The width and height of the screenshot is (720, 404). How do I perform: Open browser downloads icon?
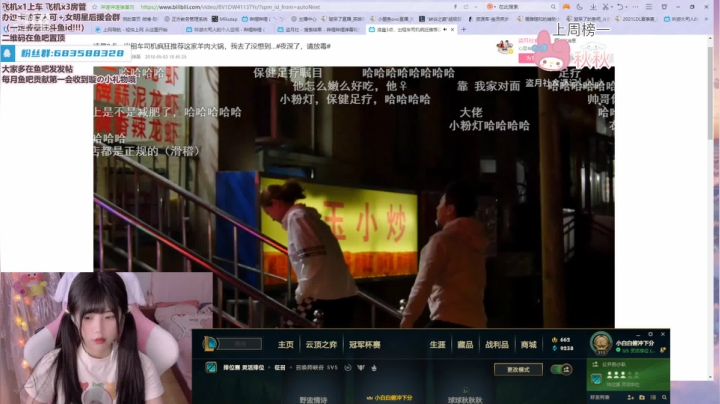coord(593,7)
